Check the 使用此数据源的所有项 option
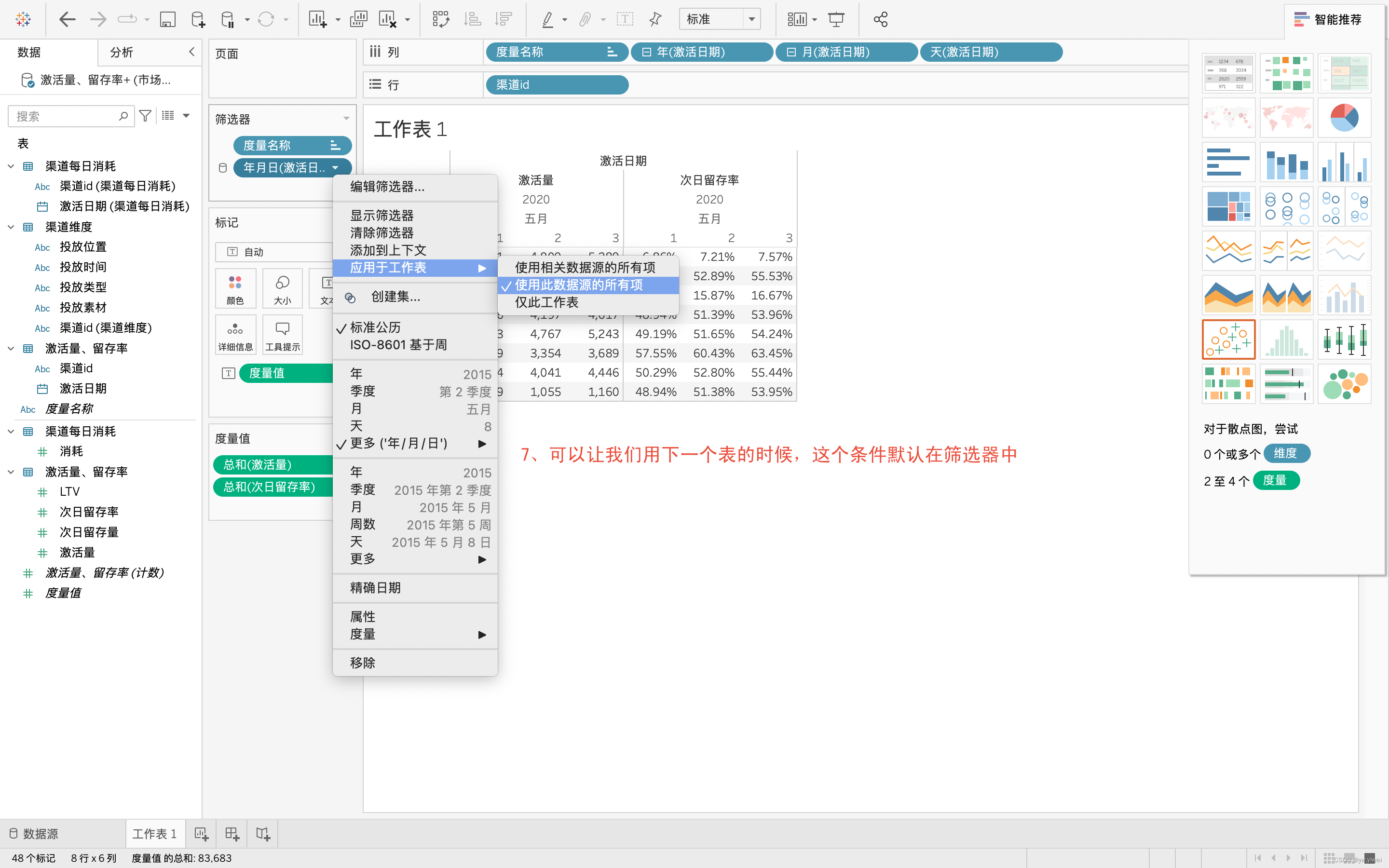This screenshot has height=868, width=1389. (579, 285)
